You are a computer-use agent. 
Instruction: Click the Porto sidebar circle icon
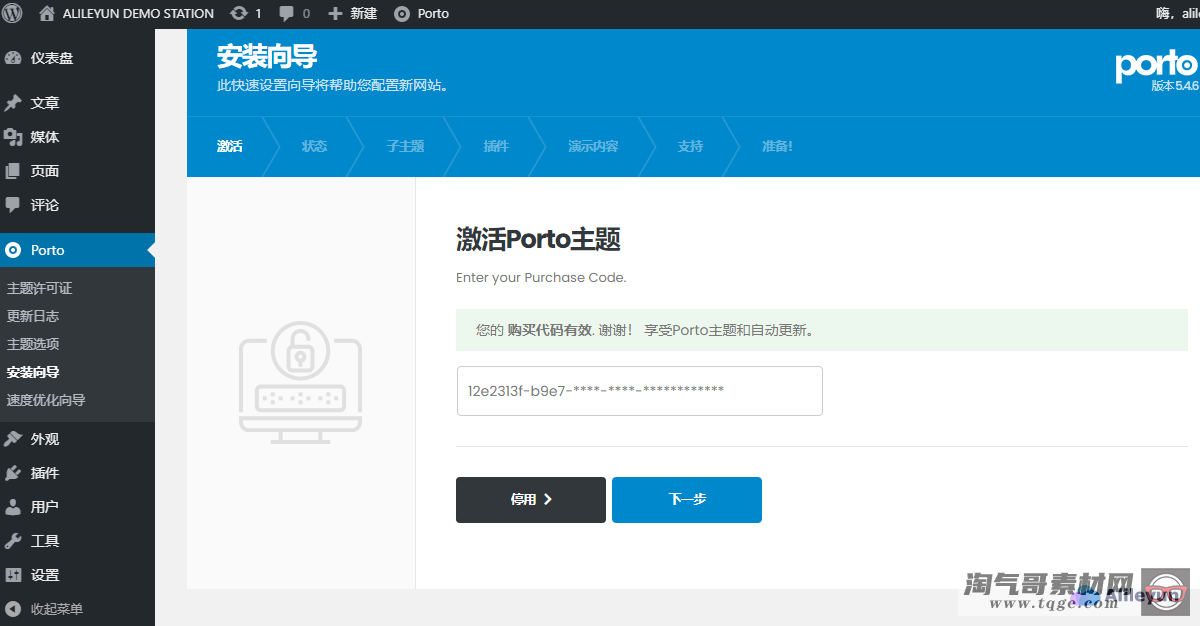coord(13,250)
